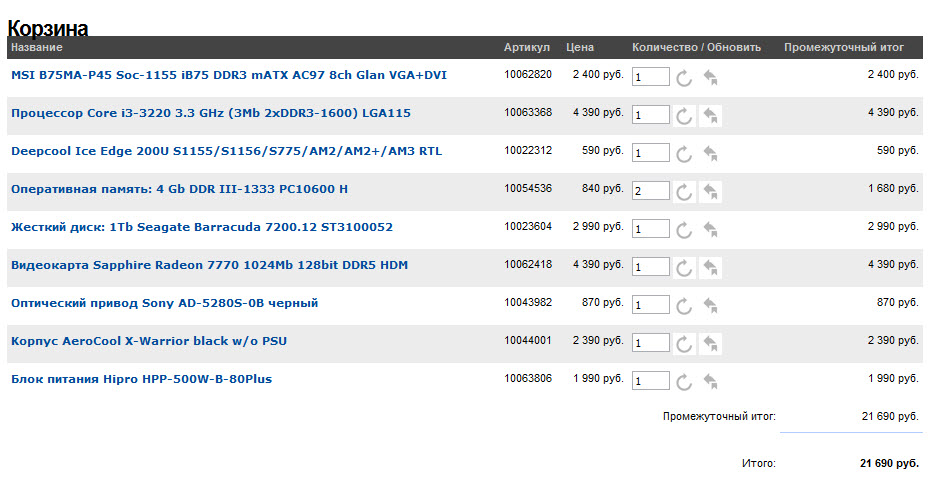This screenshot has height=482, width=931.
Task: Remove the MSI B75MA-P45 motherboard from cart
Action: tap(710, 78)
